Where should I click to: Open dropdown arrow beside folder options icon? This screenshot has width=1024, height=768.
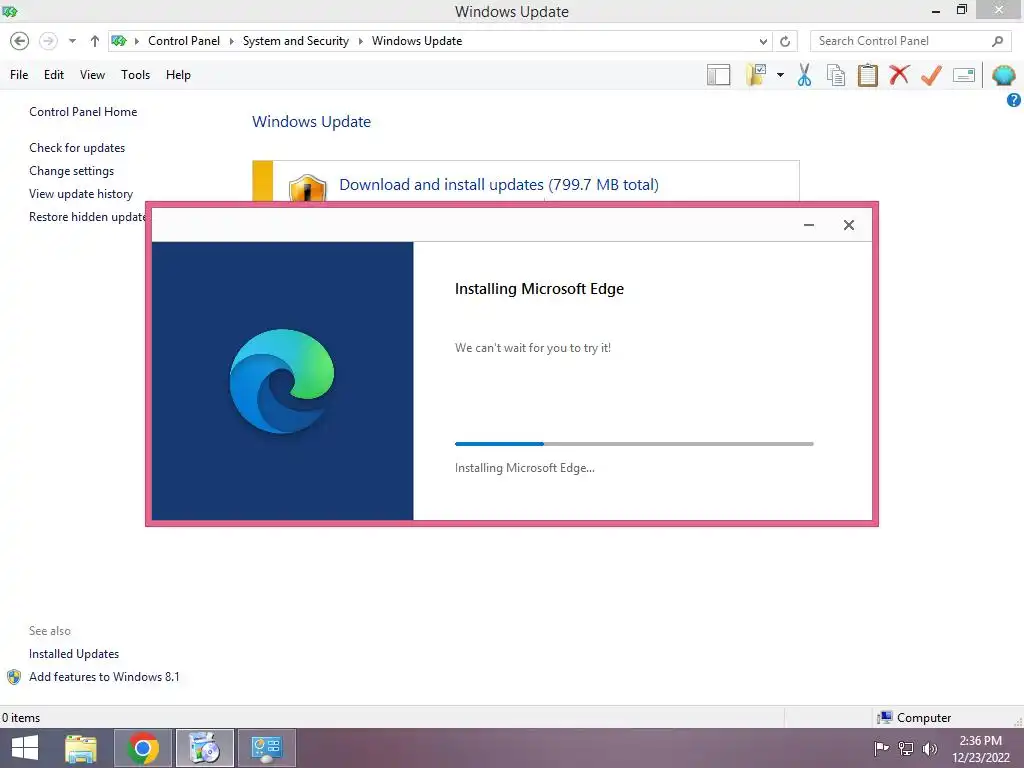coord(780,75)
